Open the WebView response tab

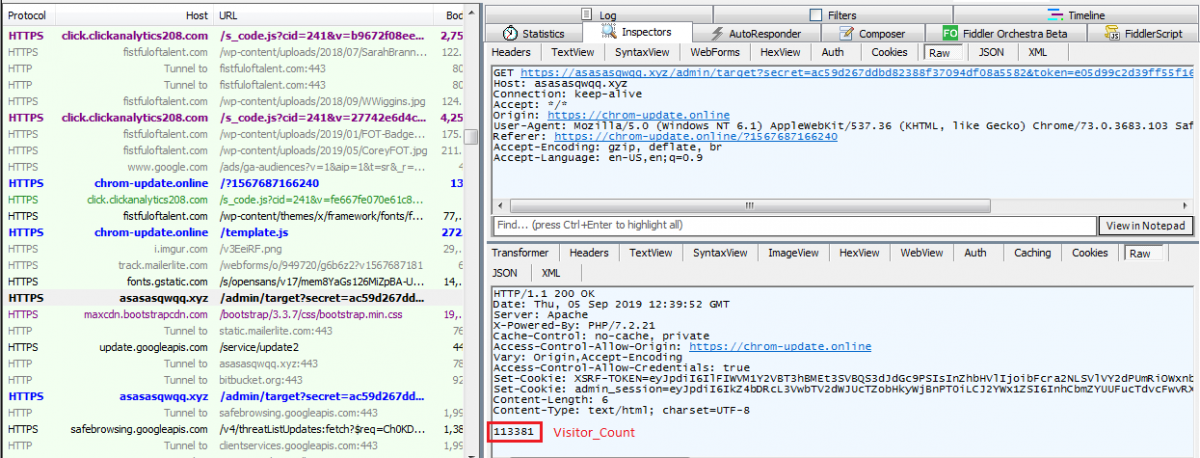tap(922, 253)
